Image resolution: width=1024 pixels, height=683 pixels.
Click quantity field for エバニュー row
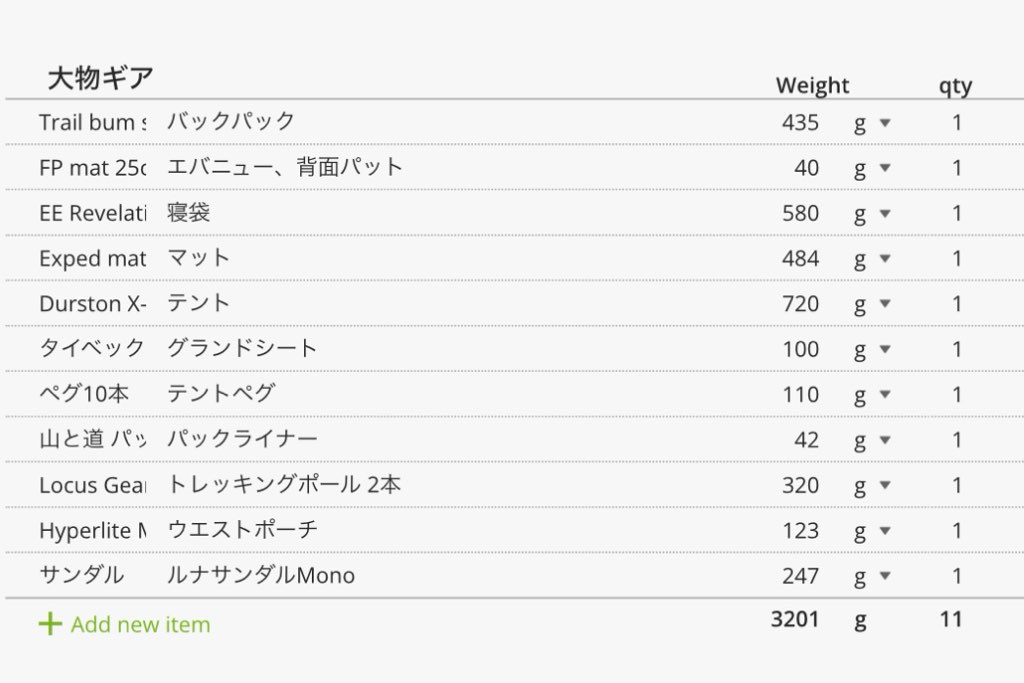pyautogui.click(x=957, y=168)
